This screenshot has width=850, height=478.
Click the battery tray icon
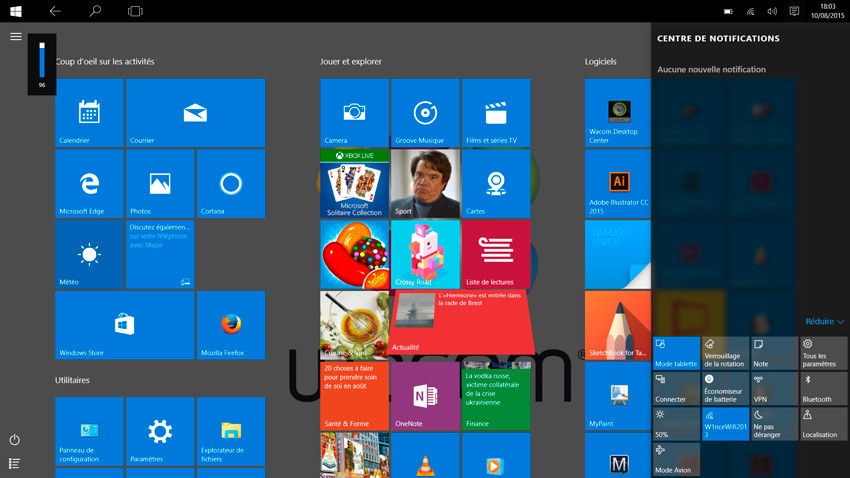click(729, 11)
